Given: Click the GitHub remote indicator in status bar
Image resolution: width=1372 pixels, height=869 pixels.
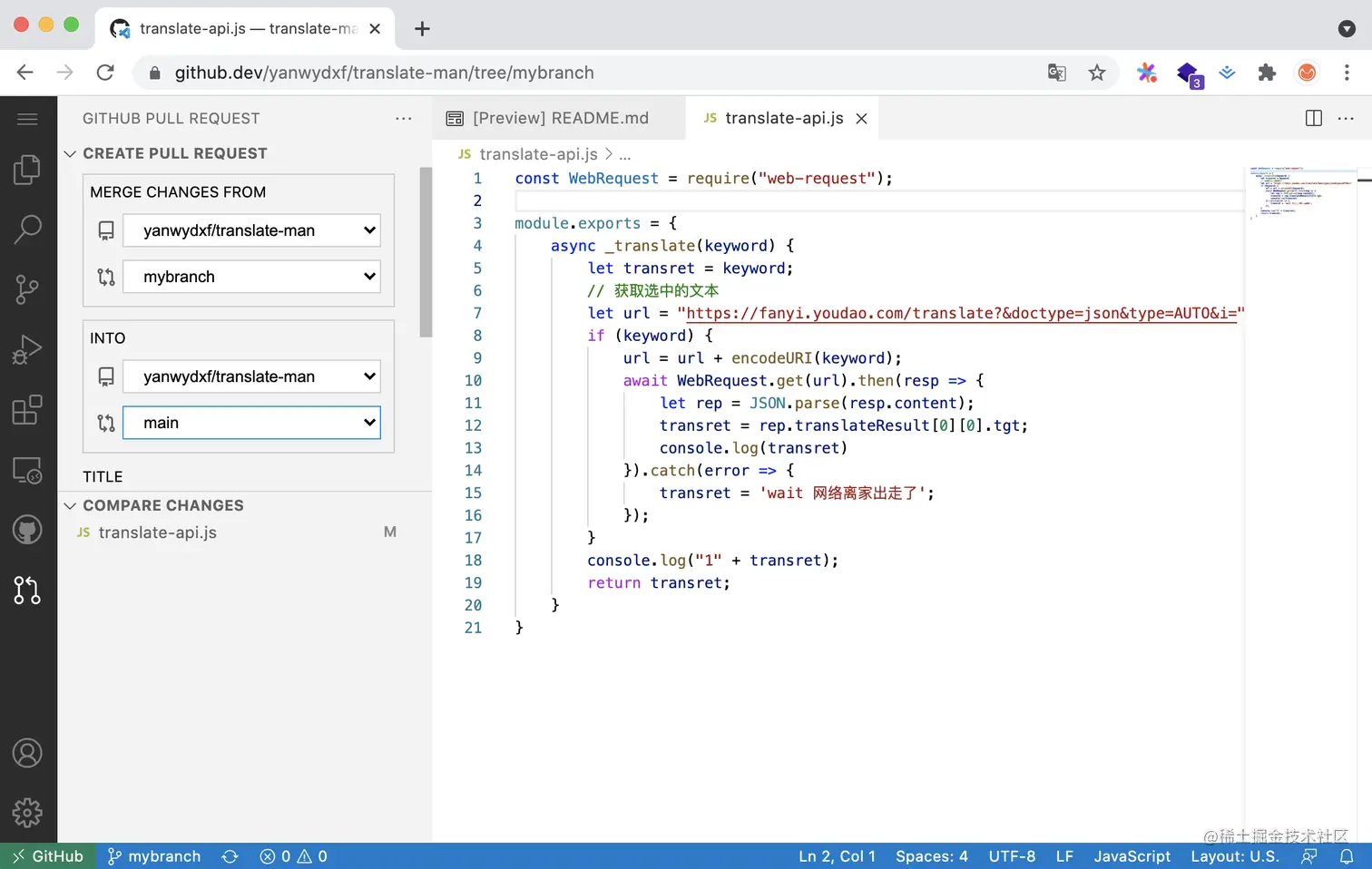Looking at the screenshot, I should click(48, 856).
